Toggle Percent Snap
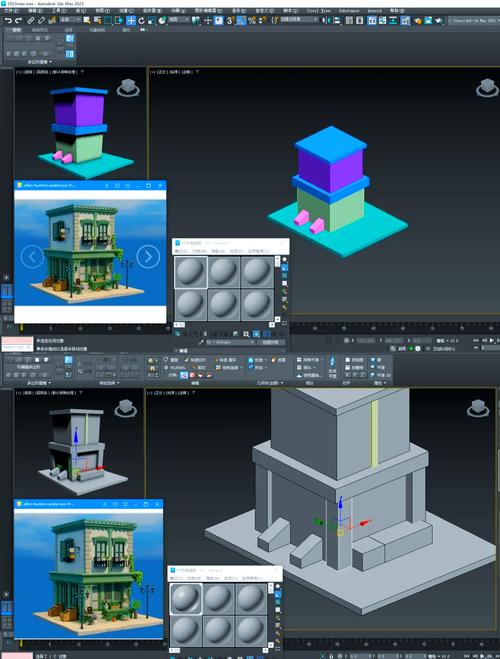 pos(252,20)
